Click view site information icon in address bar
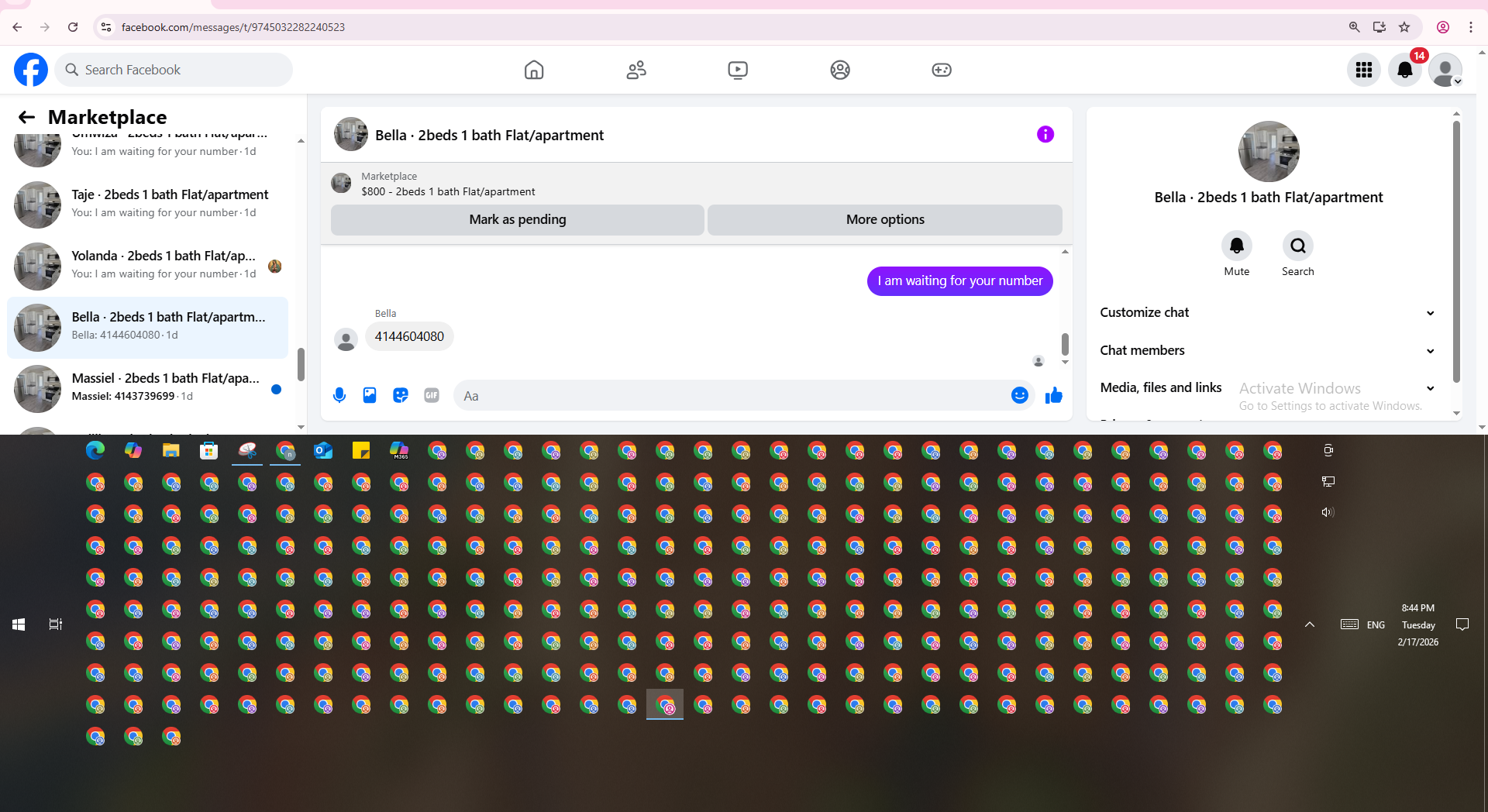Viewport: 1488px width, 812px height. click(x=106, y=27)
